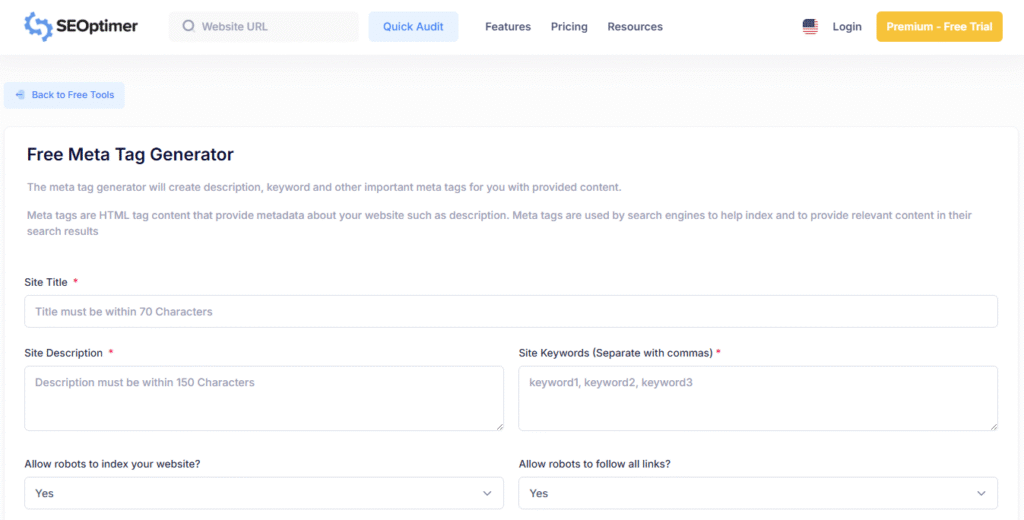This screenshot has width=1024, height=520.
Task: Go Back to Free Tools
Action: click(64, 95)
